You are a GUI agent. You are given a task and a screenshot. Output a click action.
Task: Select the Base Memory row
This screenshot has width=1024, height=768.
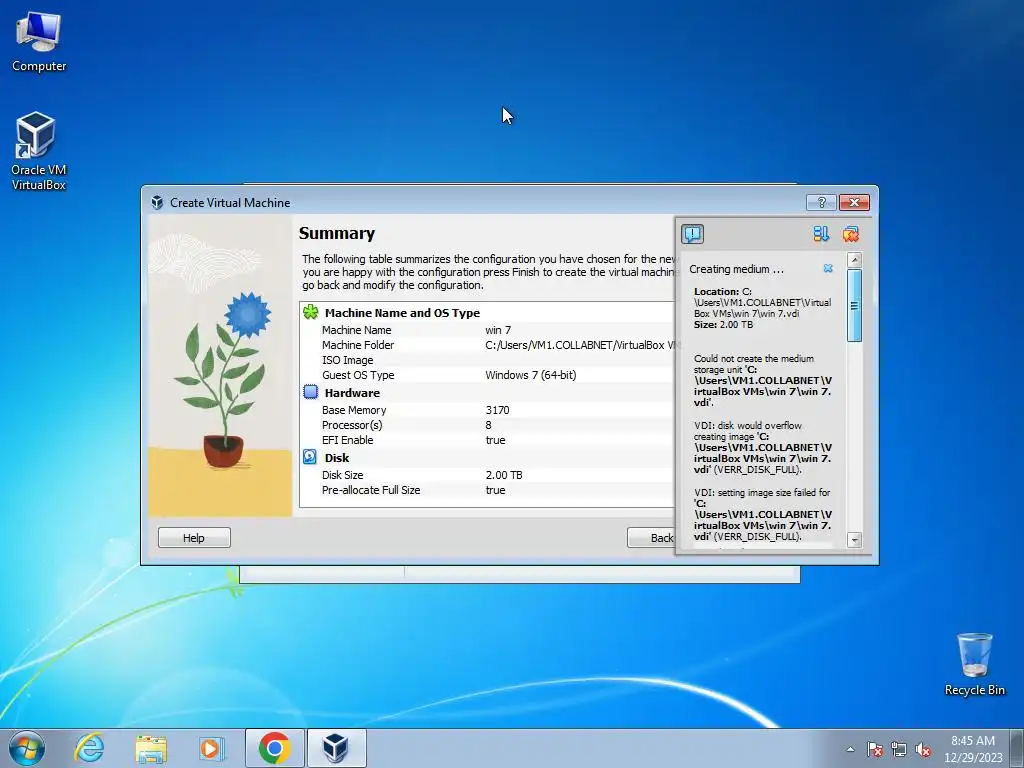coord(487,410)
